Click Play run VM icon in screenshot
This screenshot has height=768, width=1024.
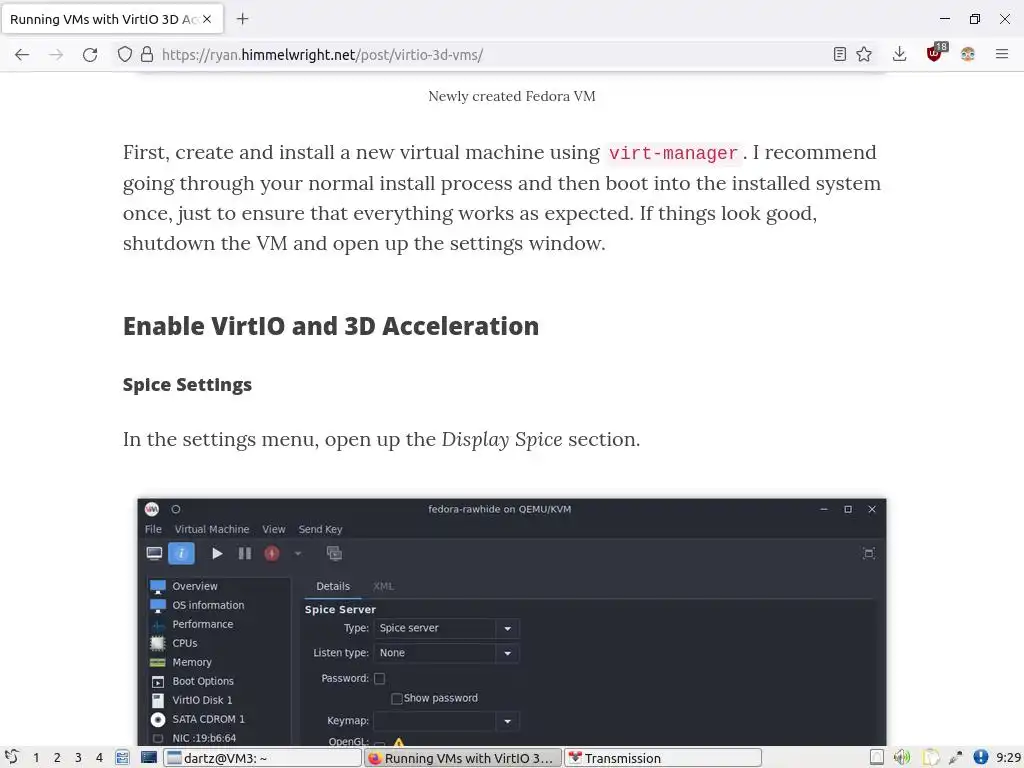[x=217, y=554]
